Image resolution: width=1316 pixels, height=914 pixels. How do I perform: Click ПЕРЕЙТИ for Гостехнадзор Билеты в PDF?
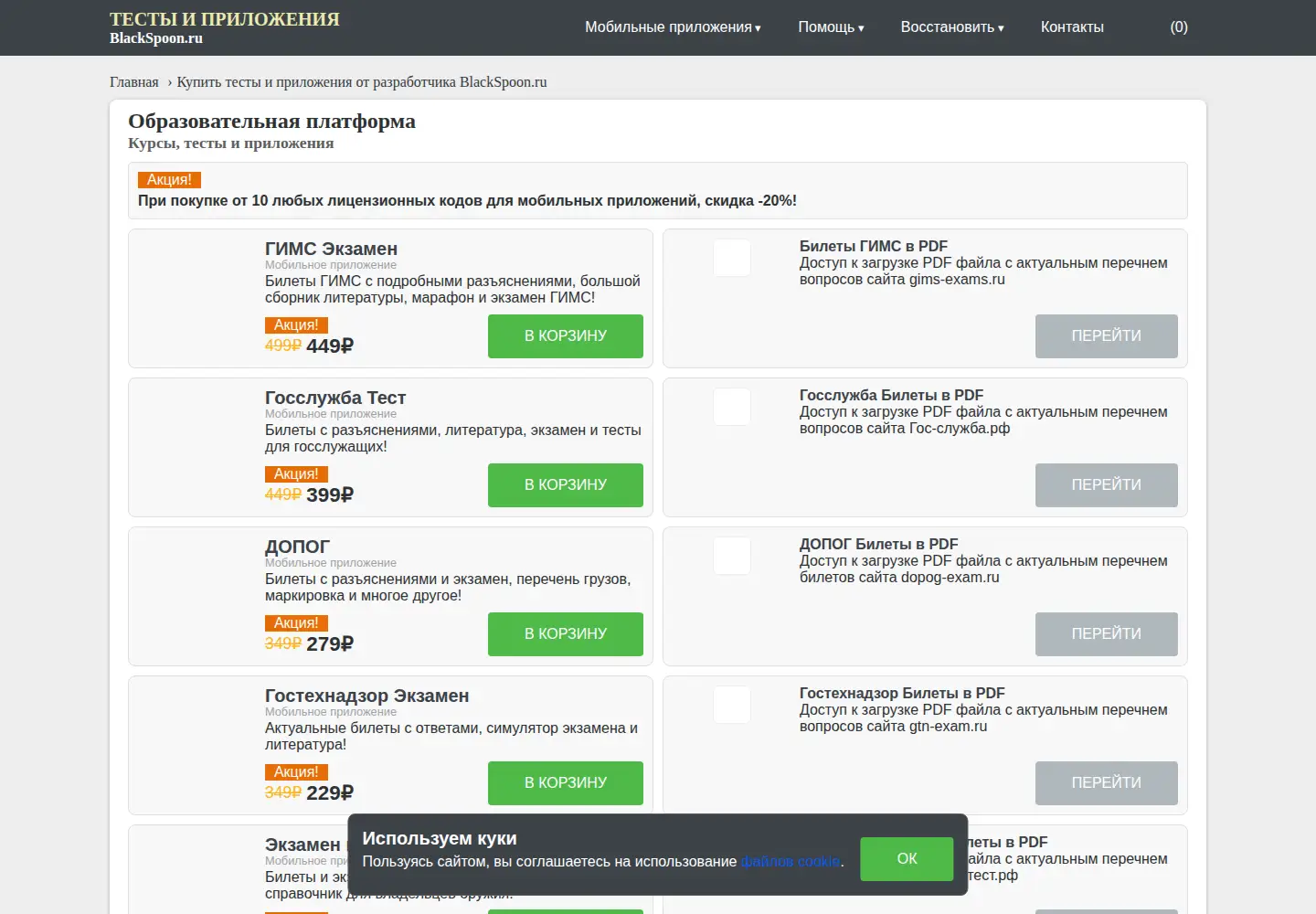pos(1107,783)
